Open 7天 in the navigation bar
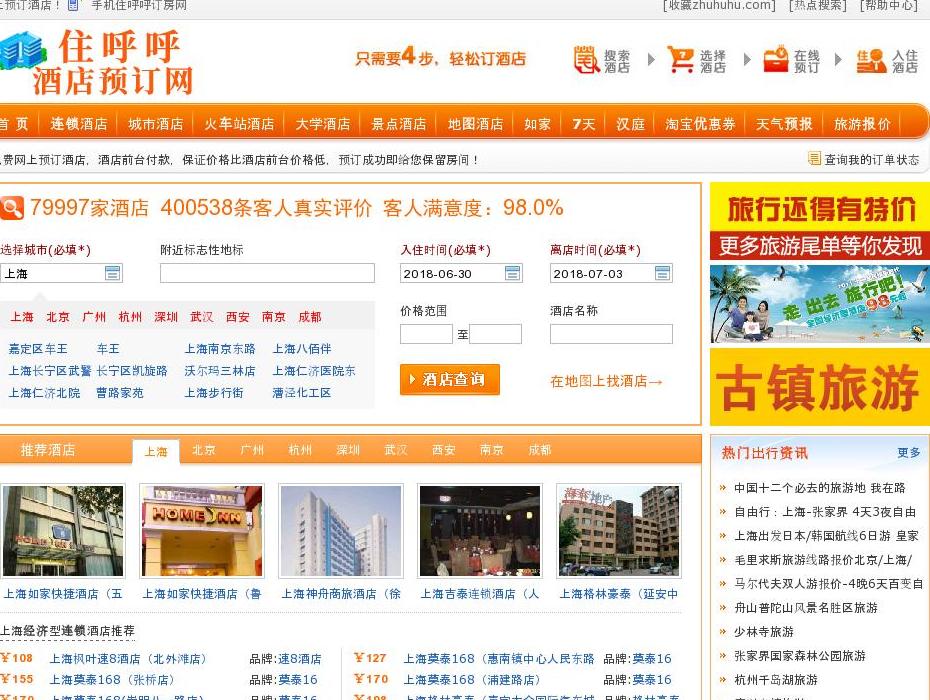The width and height of the screenshot is (930, 700). click(x=584, y=123)
